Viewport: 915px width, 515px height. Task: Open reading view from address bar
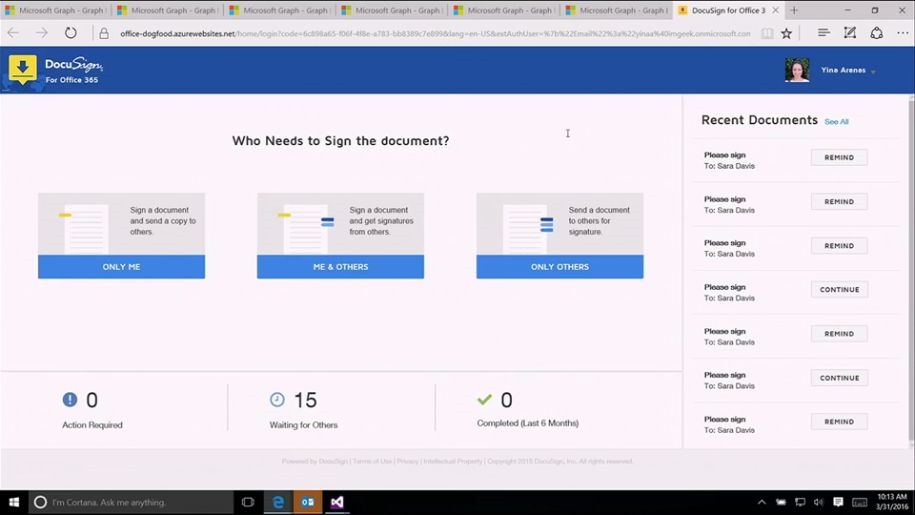point(767,34)
